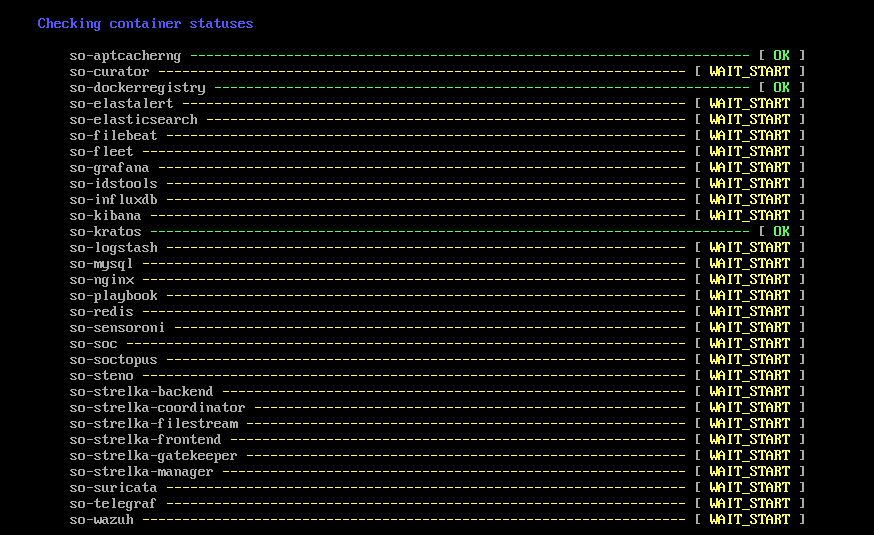Click WAIT_START status of so-soctopus

749,360
